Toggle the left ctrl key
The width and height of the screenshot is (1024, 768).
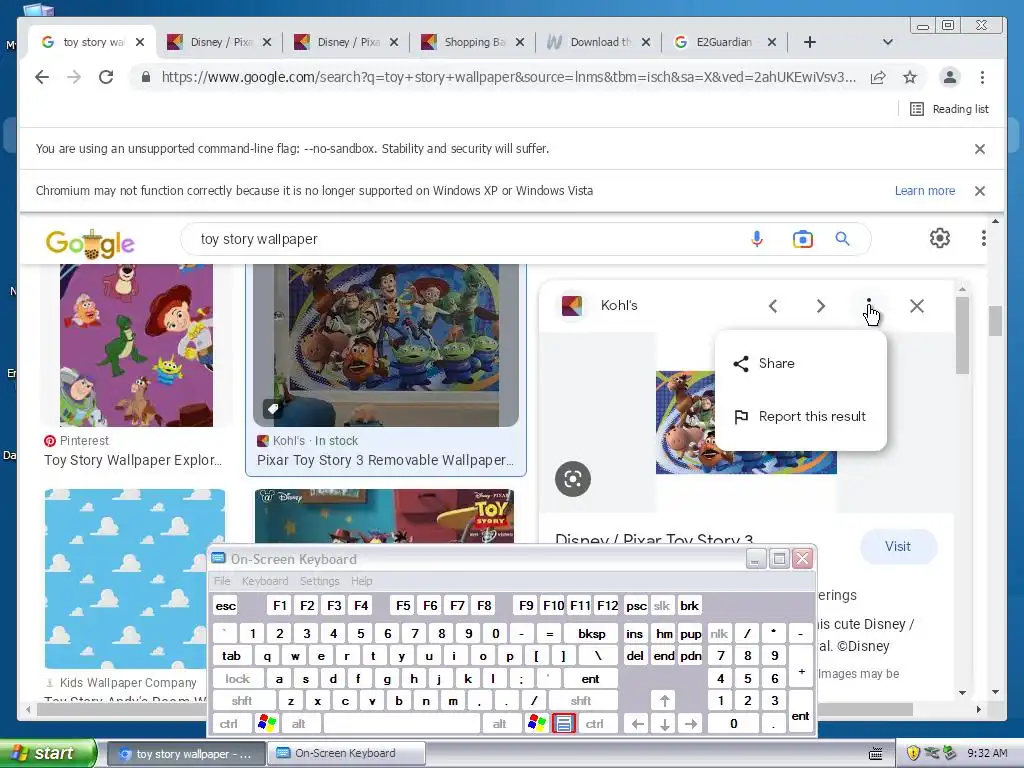tap(229, 724)
